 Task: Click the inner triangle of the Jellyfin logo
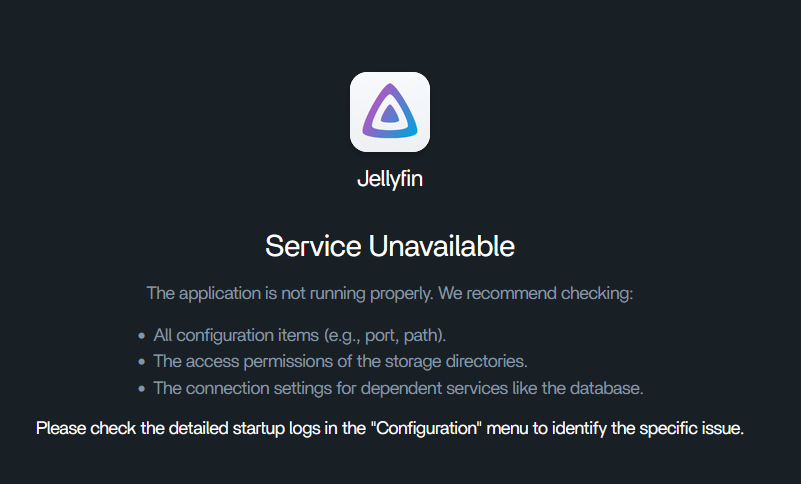tap(390, 115)
